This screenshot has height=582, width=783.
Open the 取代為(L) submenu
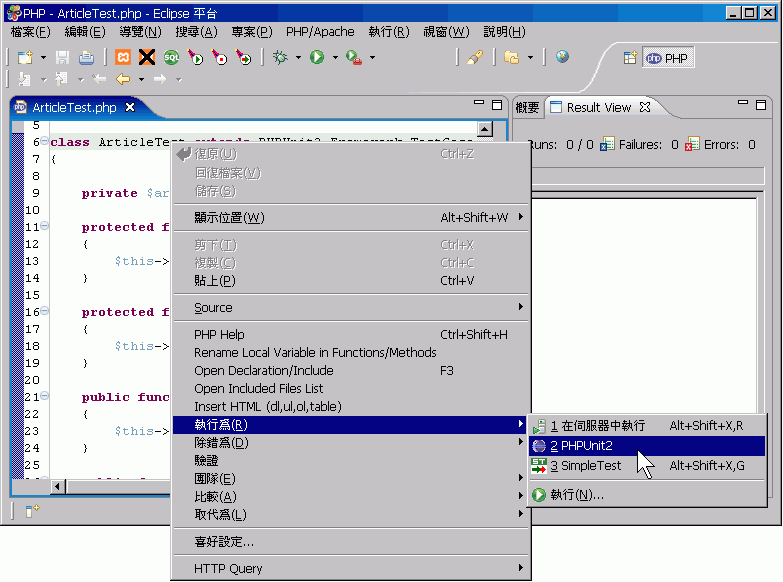[x=351, y=515]
